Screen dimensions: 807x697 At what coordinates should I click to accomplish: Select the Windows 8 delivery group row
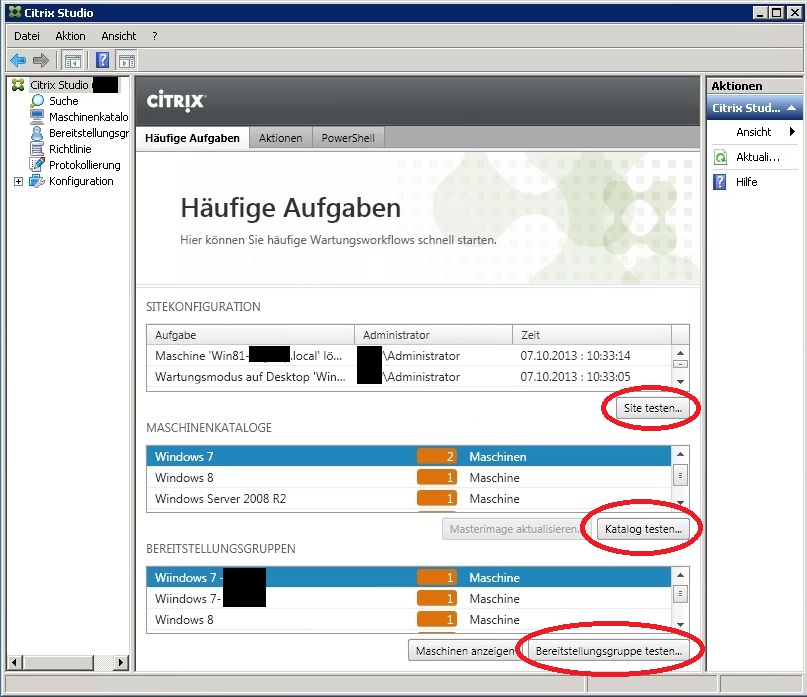click(x=409, y=620)
